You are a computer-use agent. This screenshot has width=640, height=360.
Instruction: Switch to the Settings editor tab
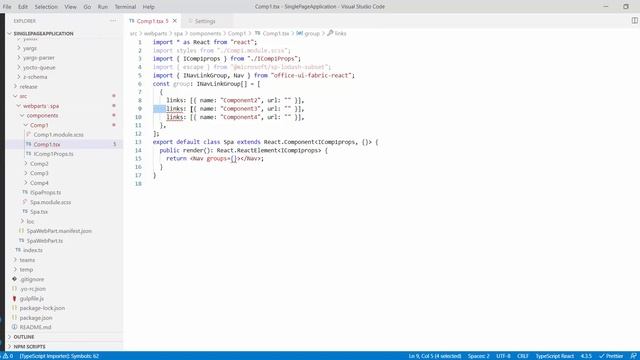coord(205,21)
